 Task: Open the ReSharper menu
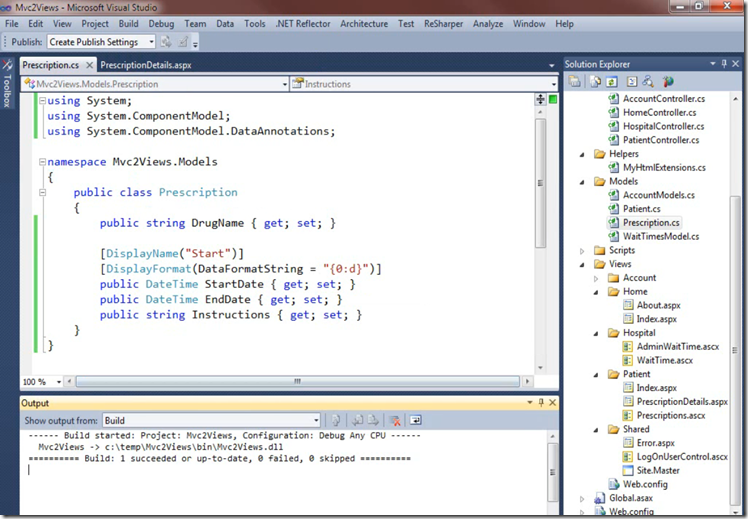tap(443, 24)
